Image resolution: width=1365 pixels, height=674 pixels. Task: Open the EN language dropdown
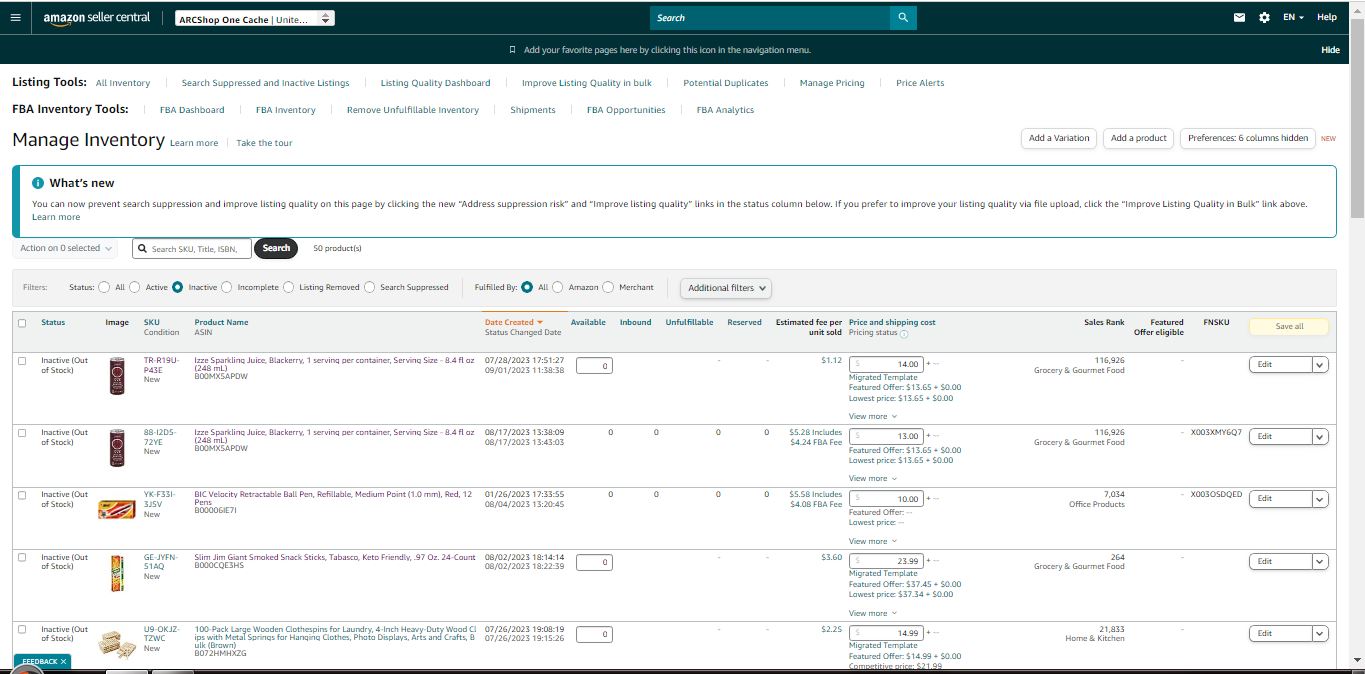[x=1293, y=18]
